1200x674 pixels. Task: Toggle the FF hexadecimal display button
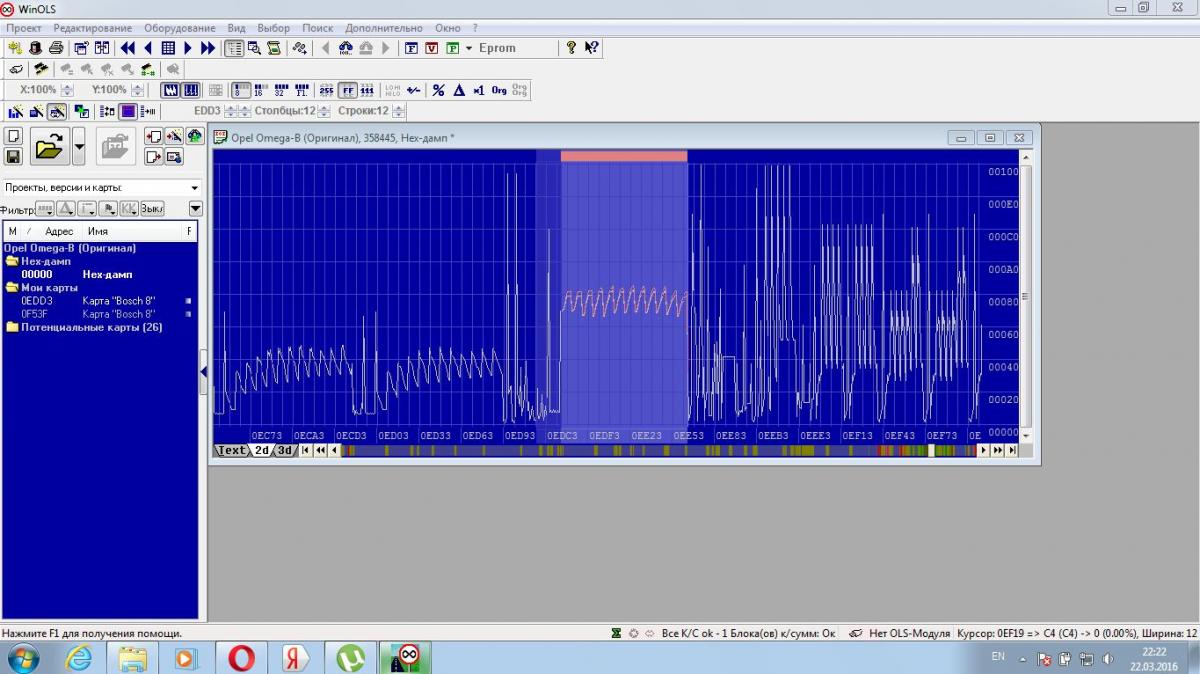[347, 90]
